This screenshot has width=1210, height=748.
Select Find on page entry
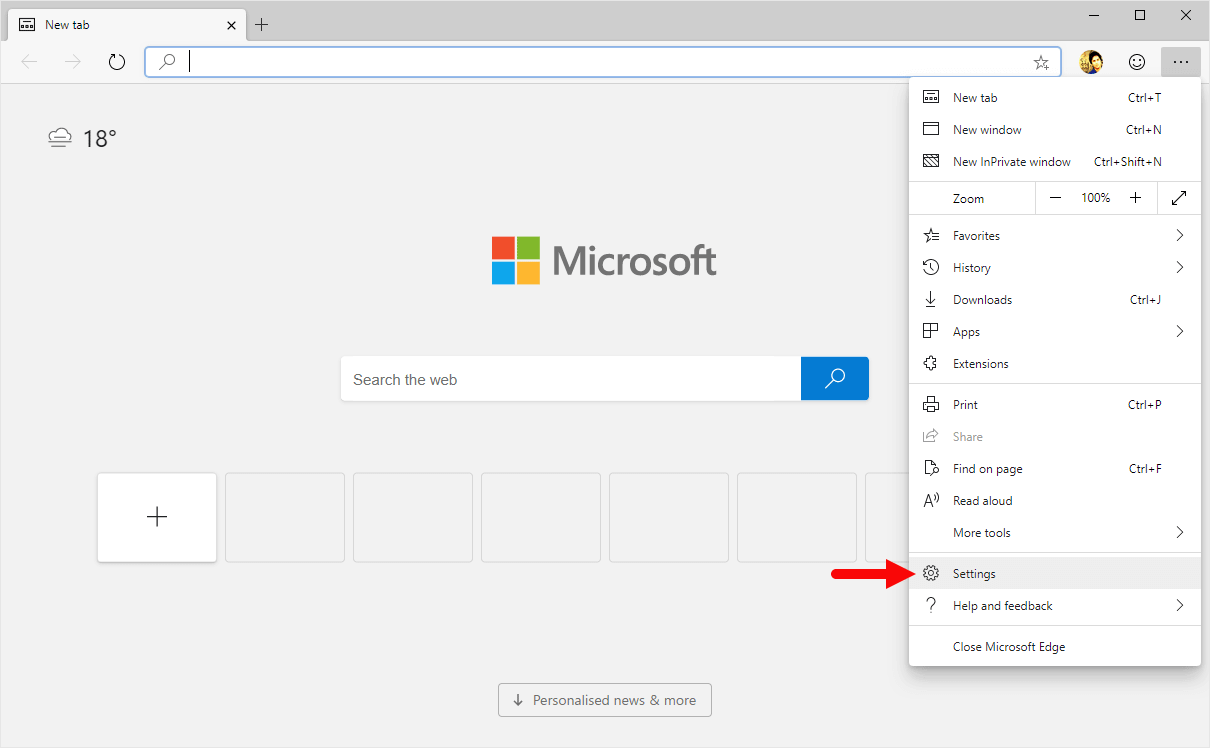(x=1055, y=468)
